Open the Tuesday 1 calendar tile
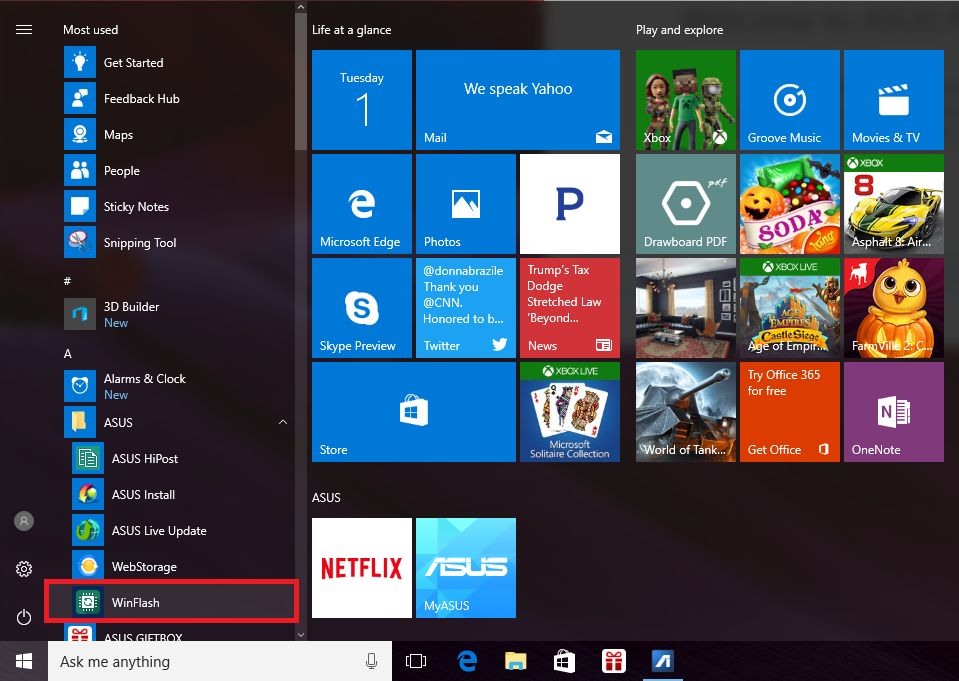This screenshot has width=959, height=681. [361, 100]
